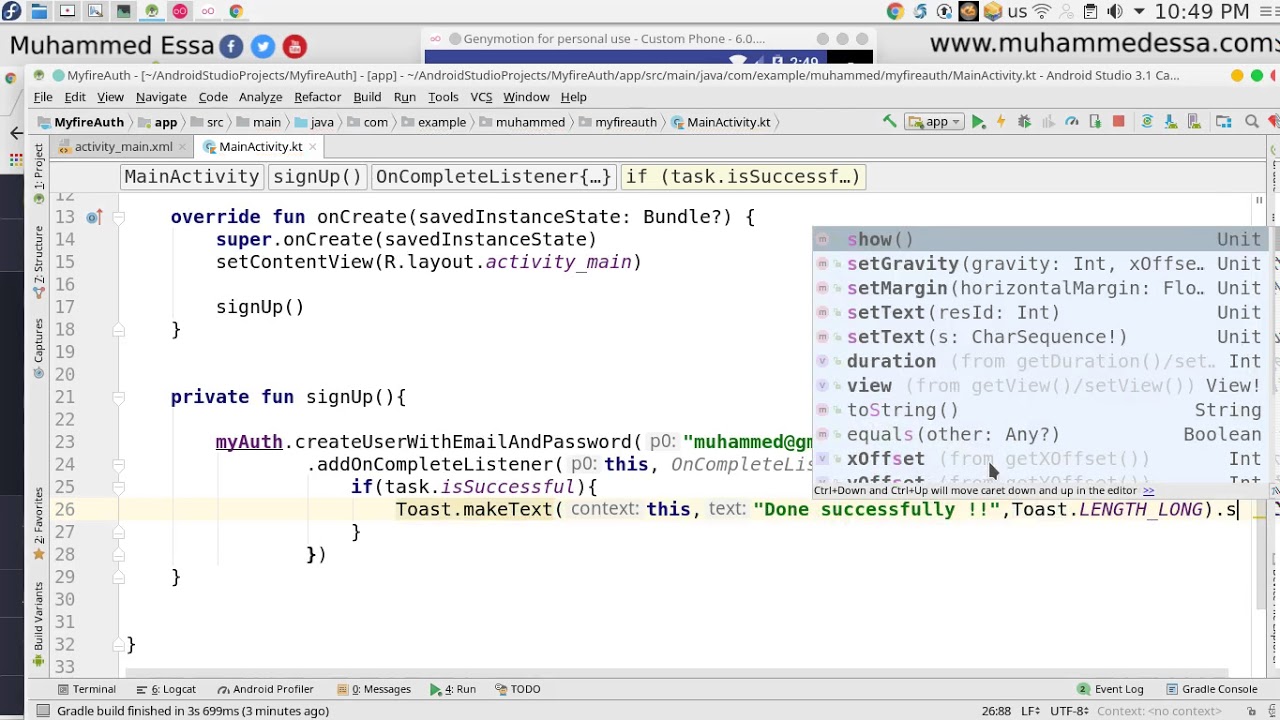Collapse the if-block fold at line 25

coord(118,487)
